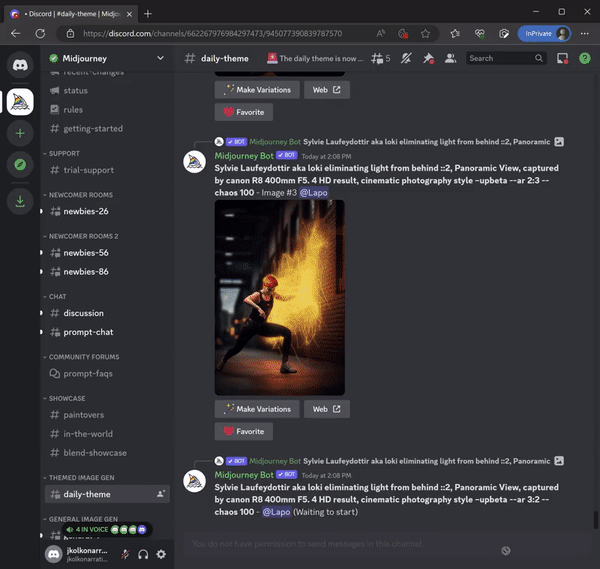Click Midjourney Bot avatar on Image #3 message
Viewport: 600px width, 569px height.
click(194, 162)
